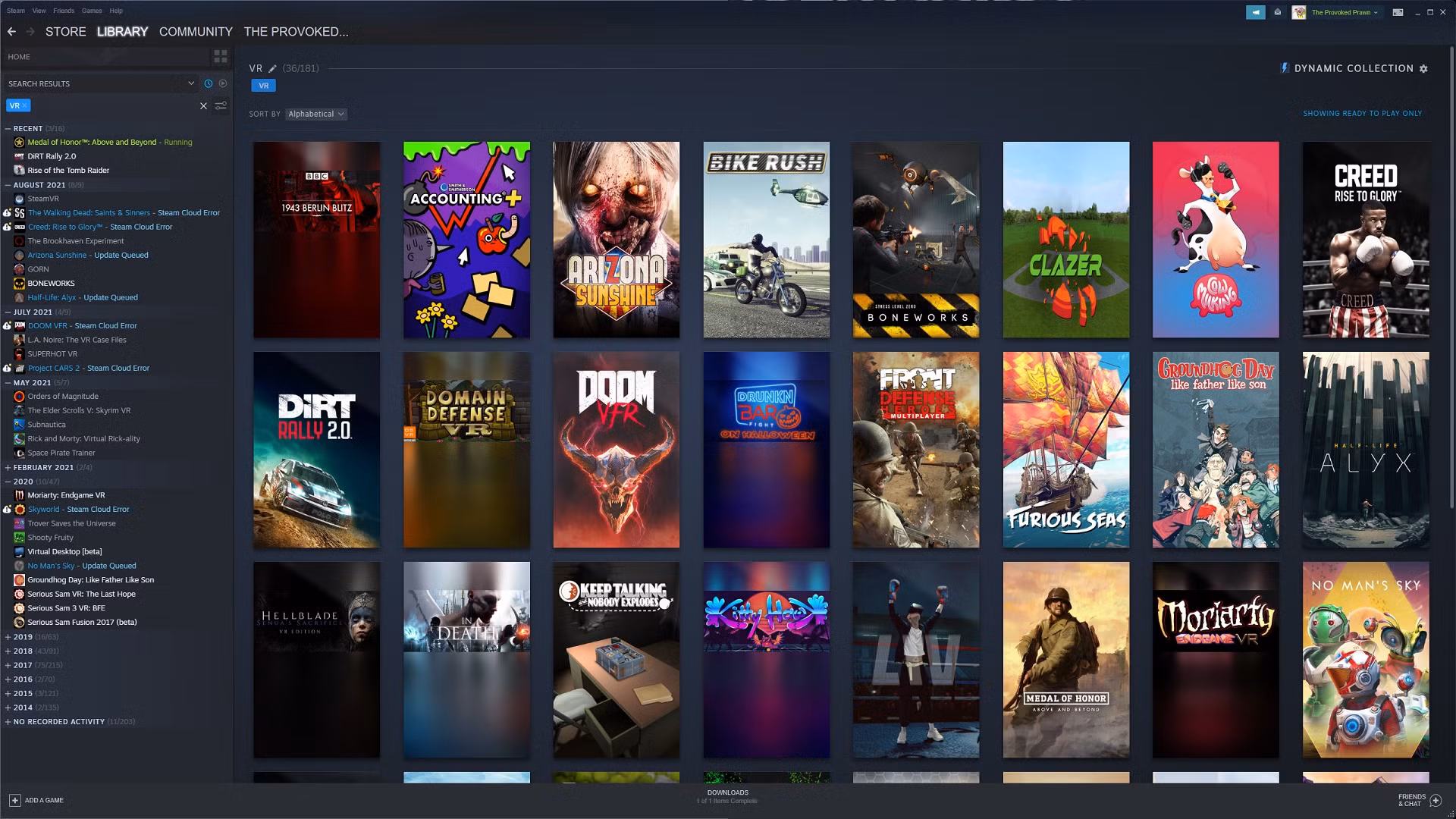Open the Creed Rise to Glory cover
This screenshot has width=1456, height=819.
[1366, 240]
